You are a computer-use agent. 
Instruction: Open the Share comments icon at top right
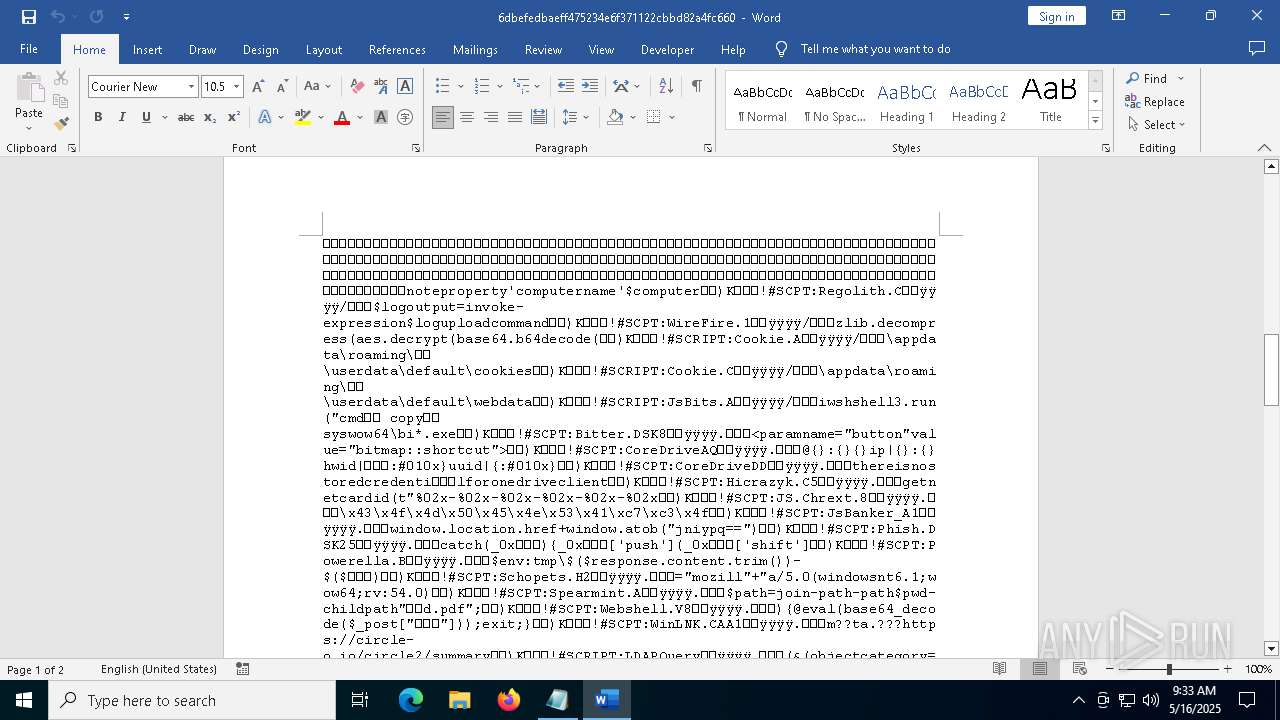coord(1257,49)
